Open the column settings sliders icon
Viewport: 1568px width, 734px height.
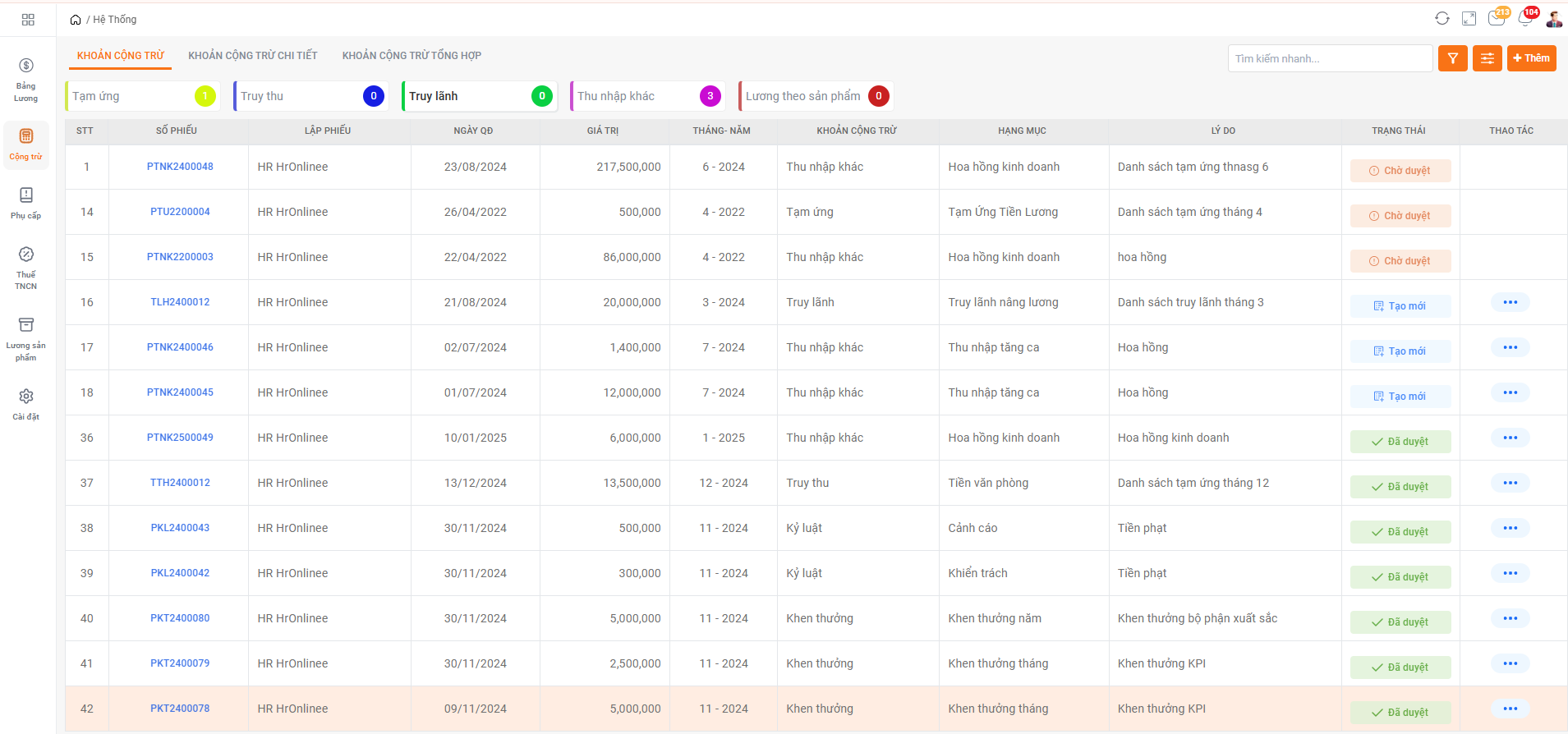pos(1487,58)
